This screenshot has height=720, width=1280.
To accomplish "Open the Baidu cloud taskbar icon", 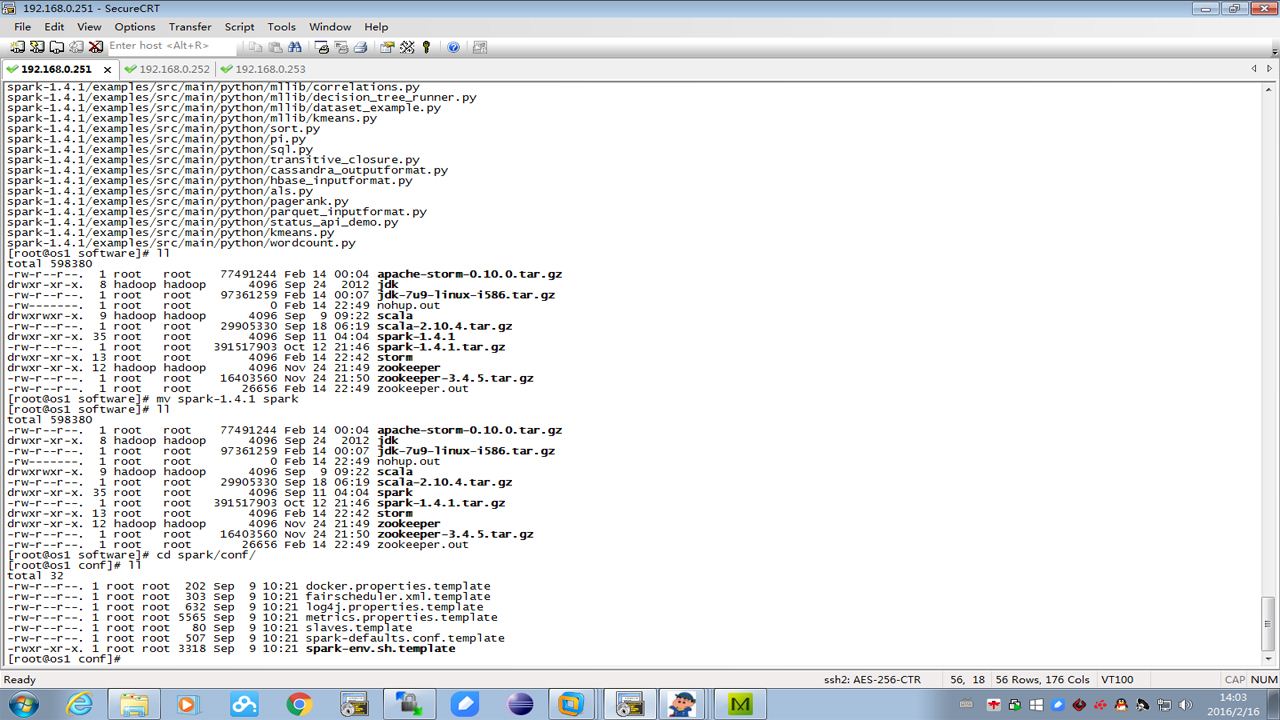I will [x=244, y=704].
